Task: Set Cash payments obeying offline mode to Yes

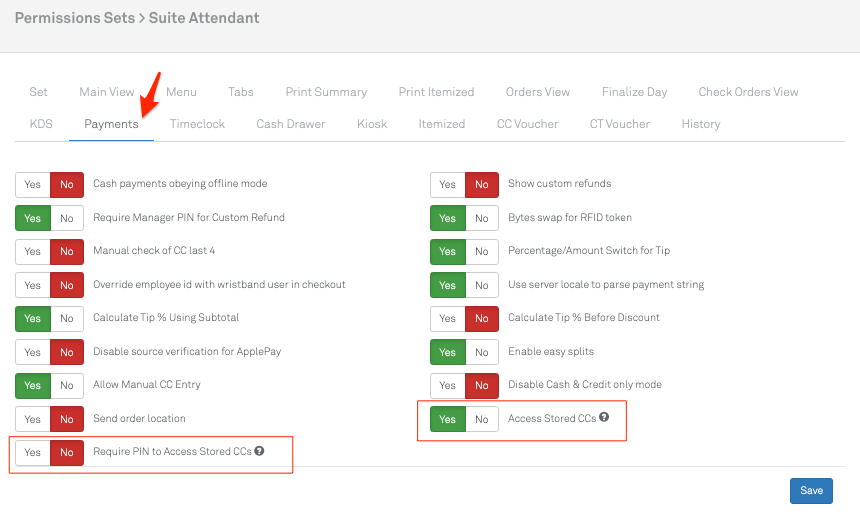Action: click(x=33, y=184)
